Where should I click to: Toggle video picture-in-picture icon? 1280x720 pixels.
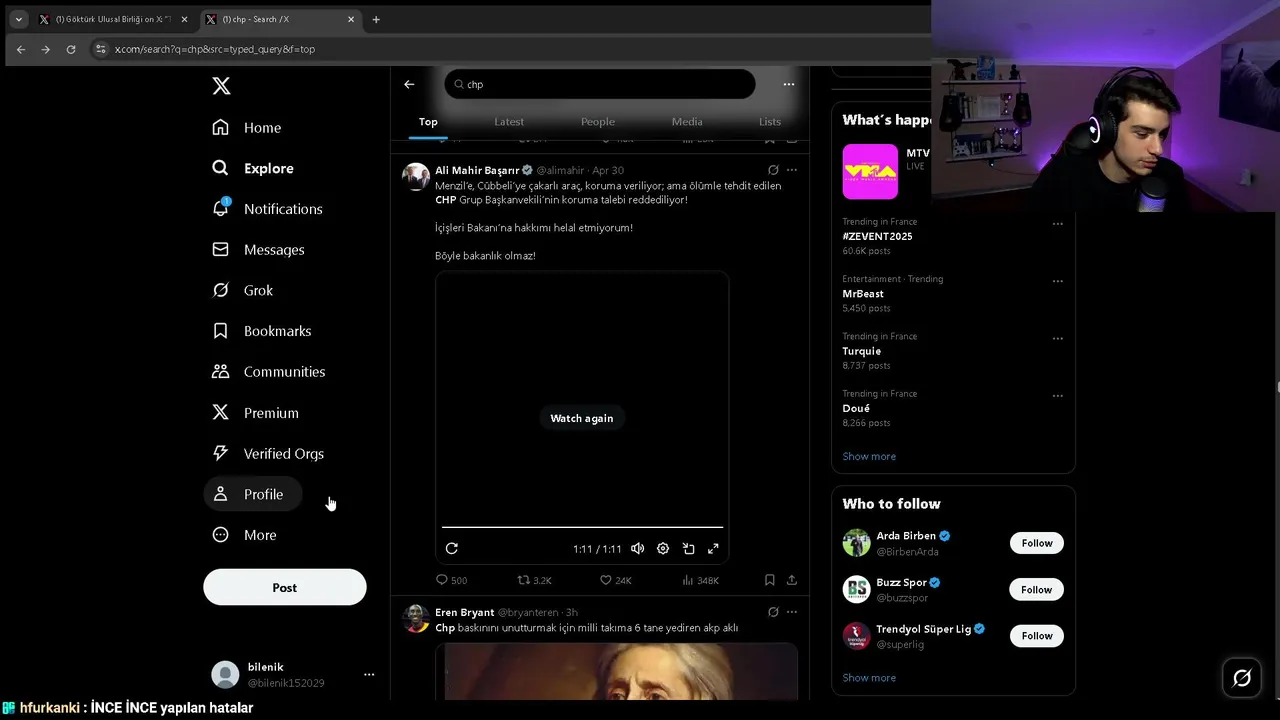tap(689, 548)
